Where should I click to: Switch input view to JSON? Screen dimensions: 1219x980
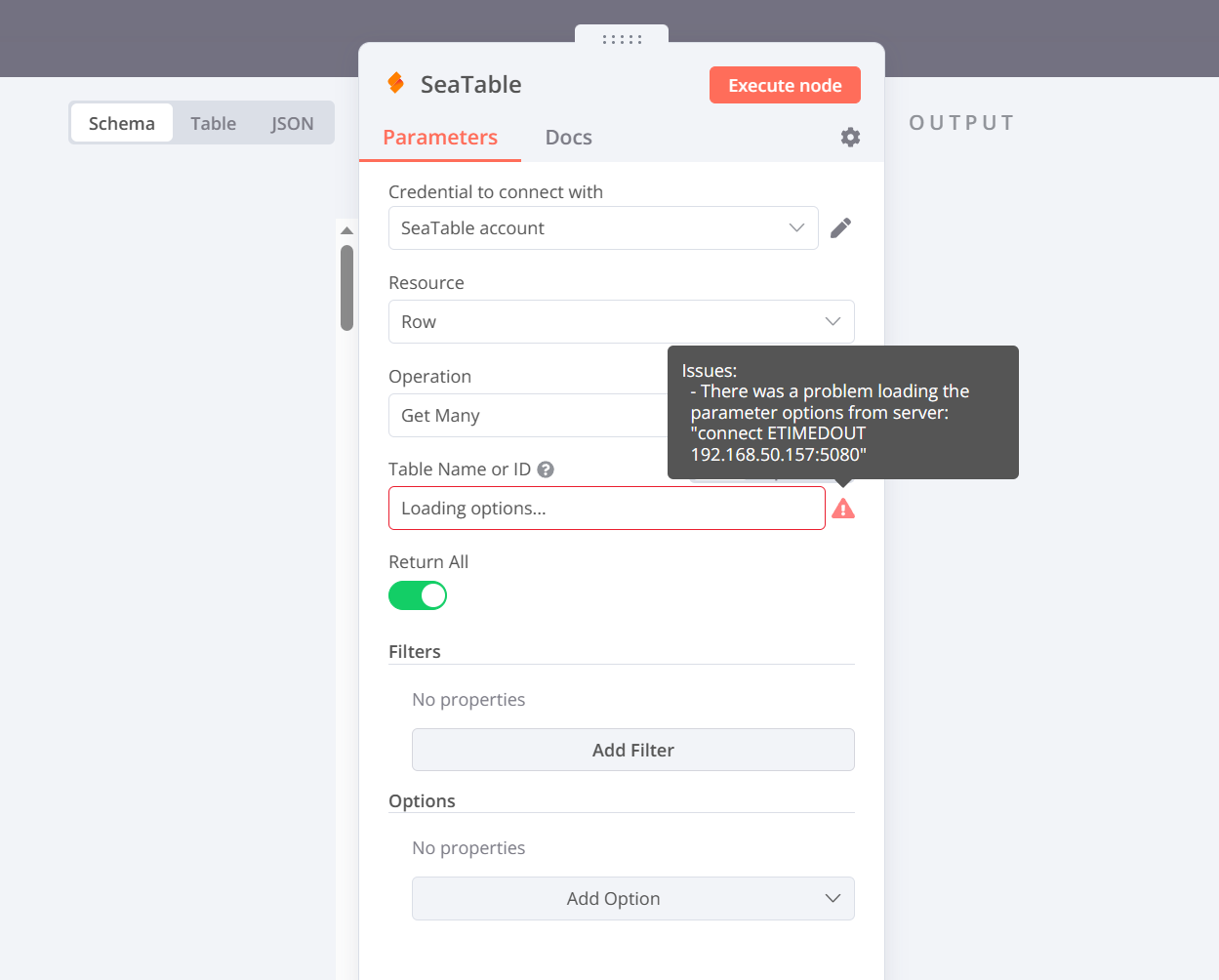click(293, 124)
